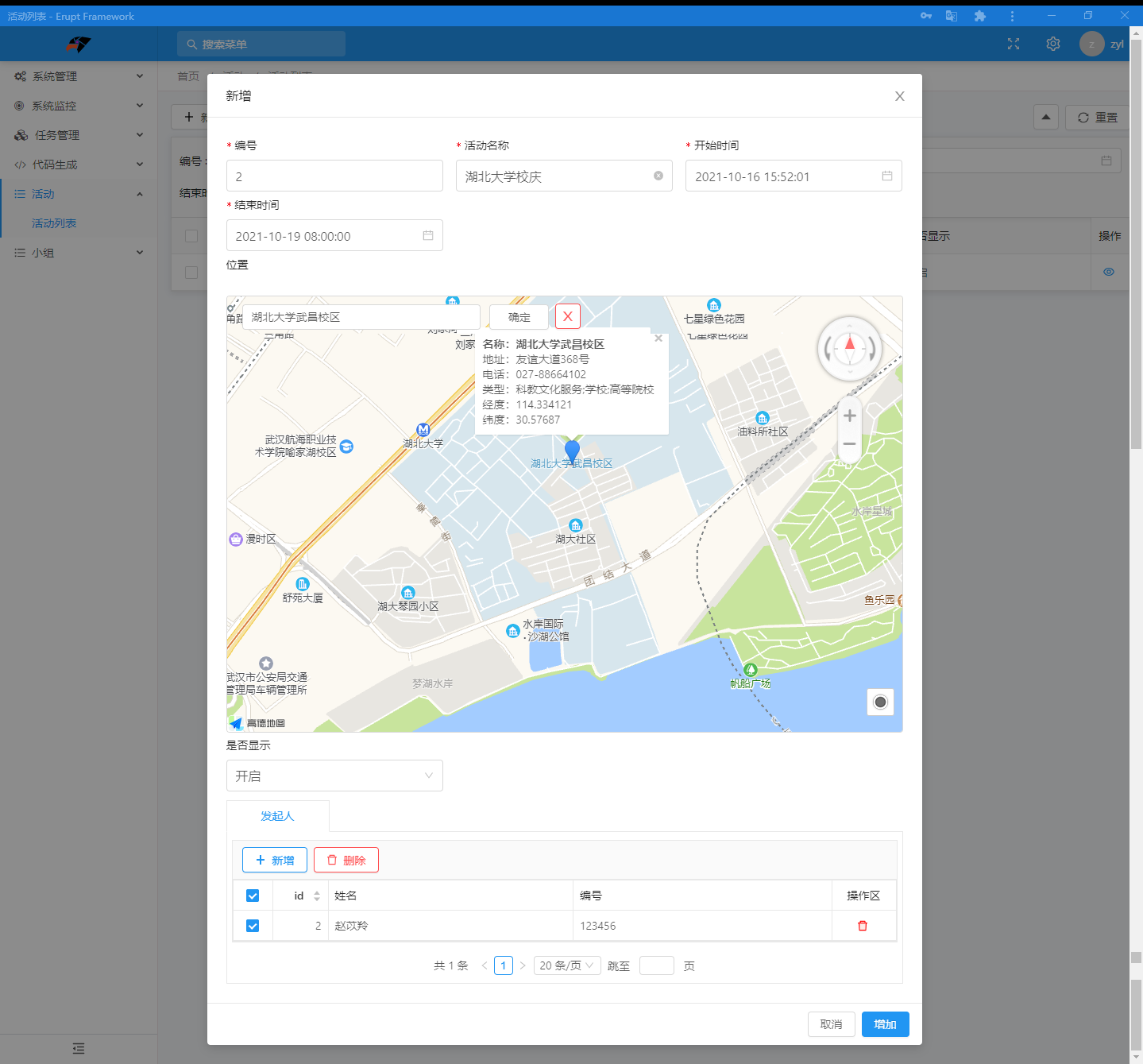Select the 发起人 tab

tap(278, 816)
